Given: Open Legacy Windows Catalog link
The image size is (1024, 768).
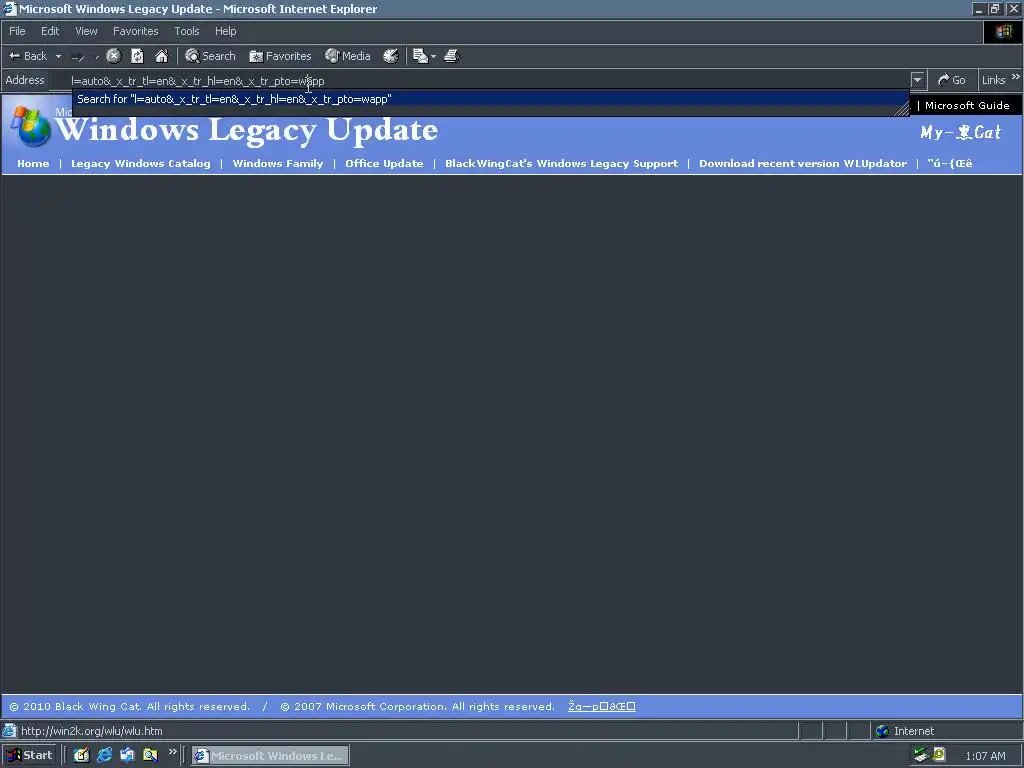Looking at the screenshot, I should [x=141, y=163].
